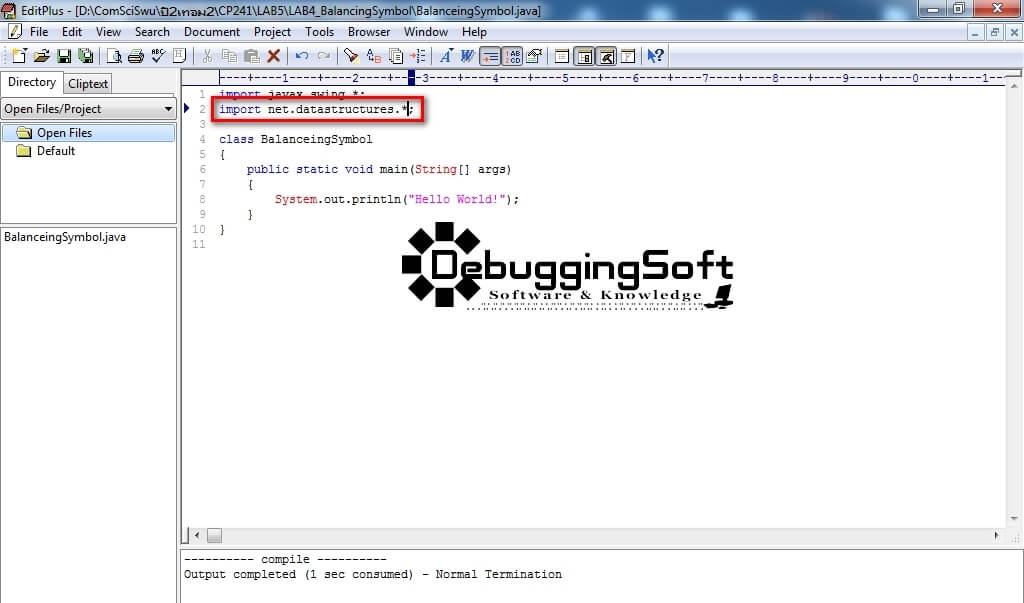The width and height of the screenshot is (1024, 603).
Task: Open the Document menu
Action: click(x=212, y=32)
